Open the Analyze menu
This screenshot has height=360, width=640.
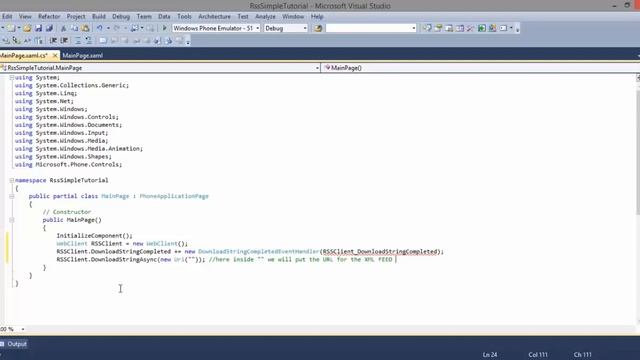(265, 16)
